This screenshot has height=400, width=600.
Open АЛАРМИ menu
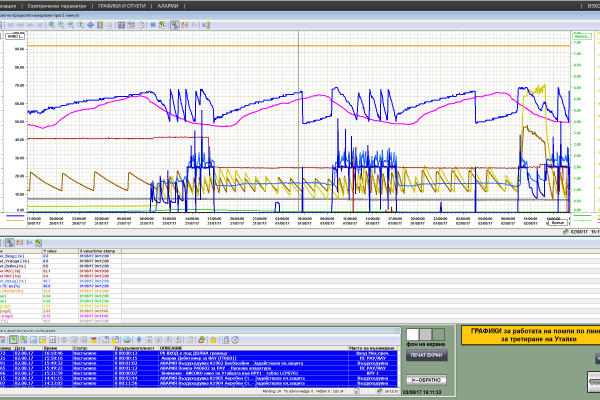click(x=168, y=6)
